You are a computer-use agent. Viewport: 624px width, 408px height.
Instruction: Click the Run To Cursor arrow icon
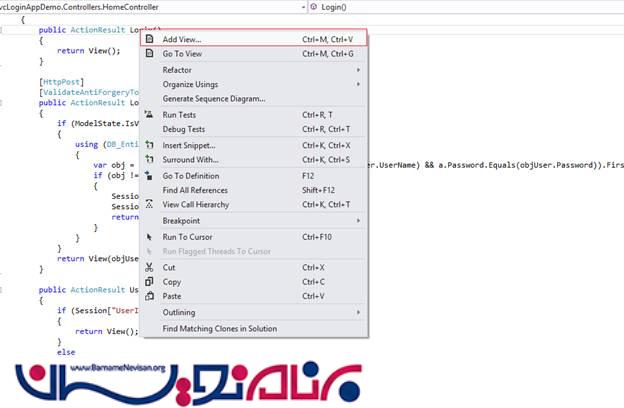click(x=150, y=236)
